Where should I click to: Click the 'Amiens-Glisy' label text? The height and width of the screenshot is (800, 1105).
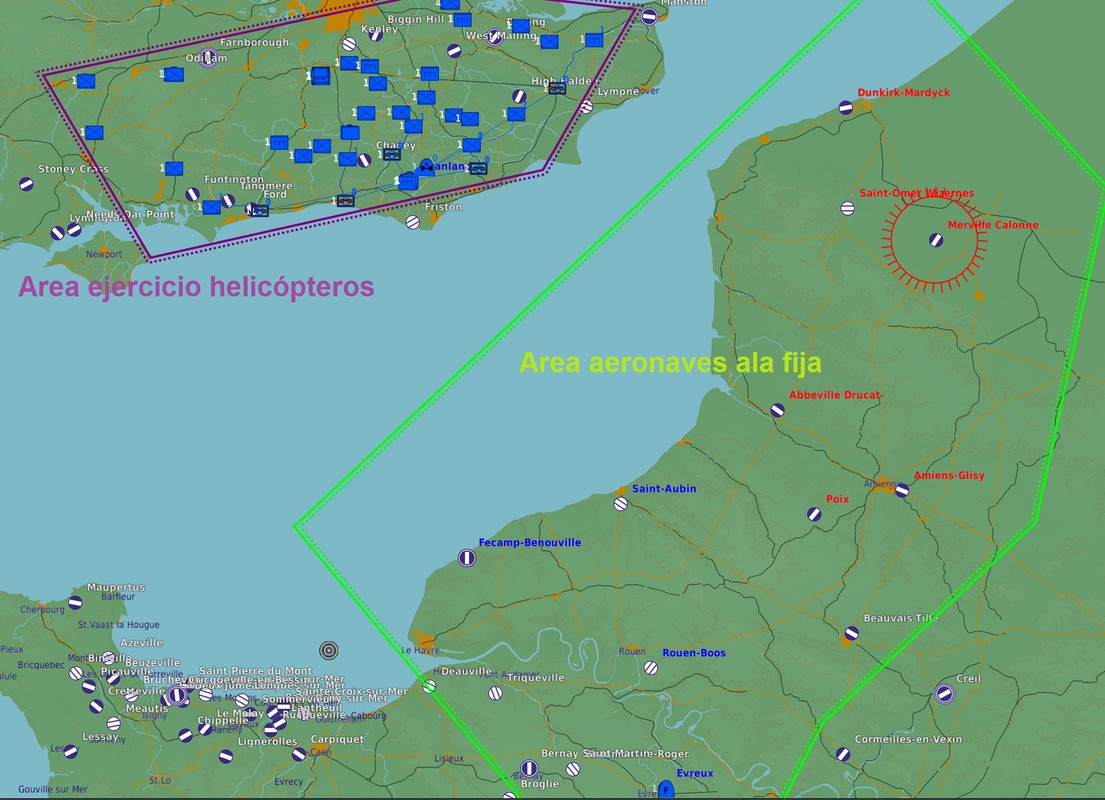click(949, 475)
